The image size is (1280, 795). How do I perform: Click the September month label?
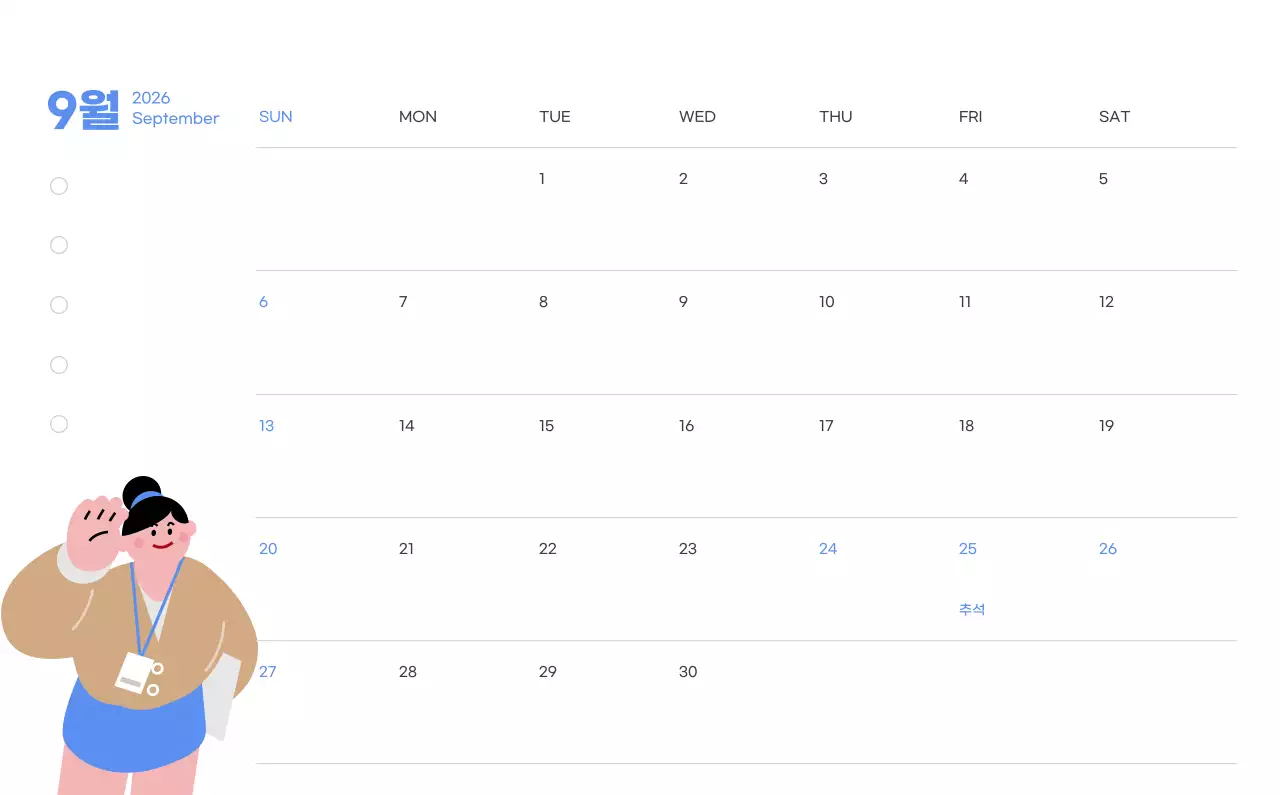(175, 118)
